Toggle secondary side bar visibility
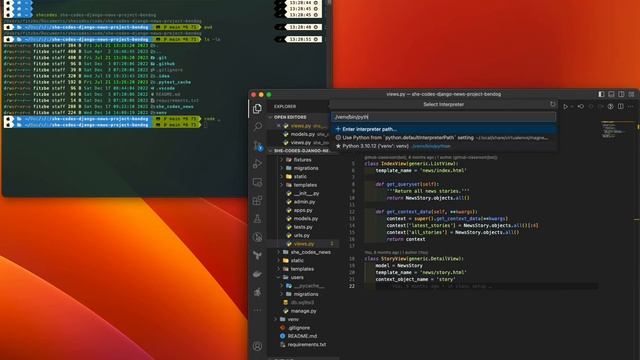640x360 pixels. click(x=621, y=94)
